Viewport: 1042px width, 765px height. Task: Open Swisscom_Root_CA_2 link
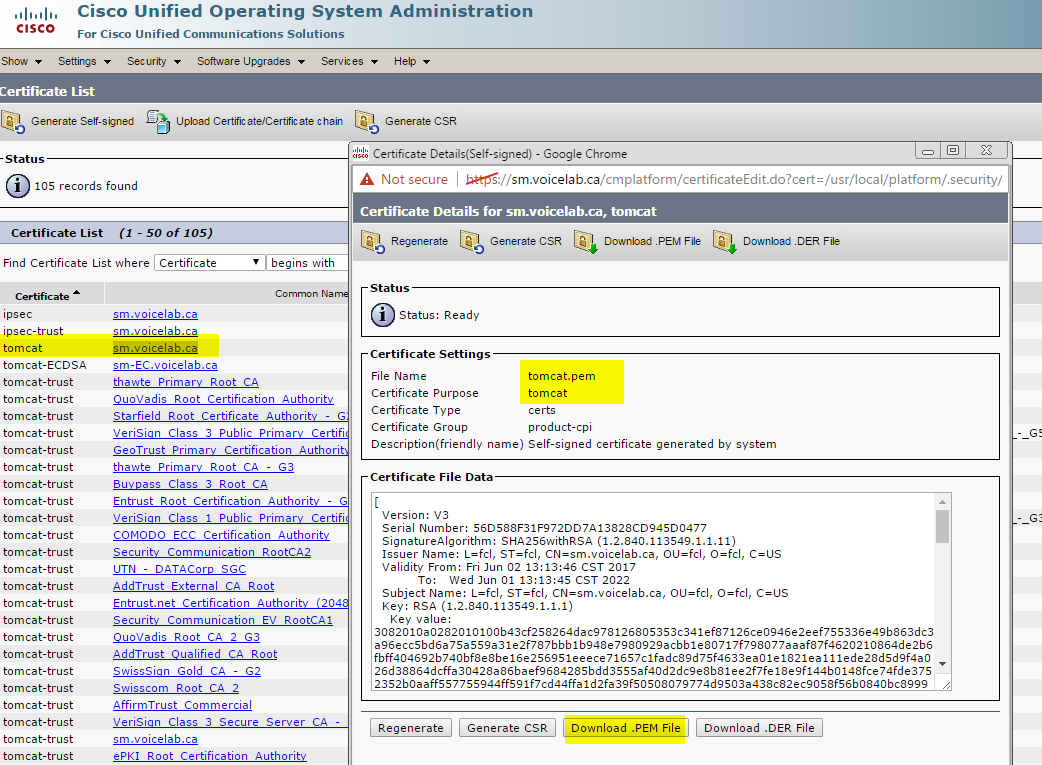click(x=175, y=688)
